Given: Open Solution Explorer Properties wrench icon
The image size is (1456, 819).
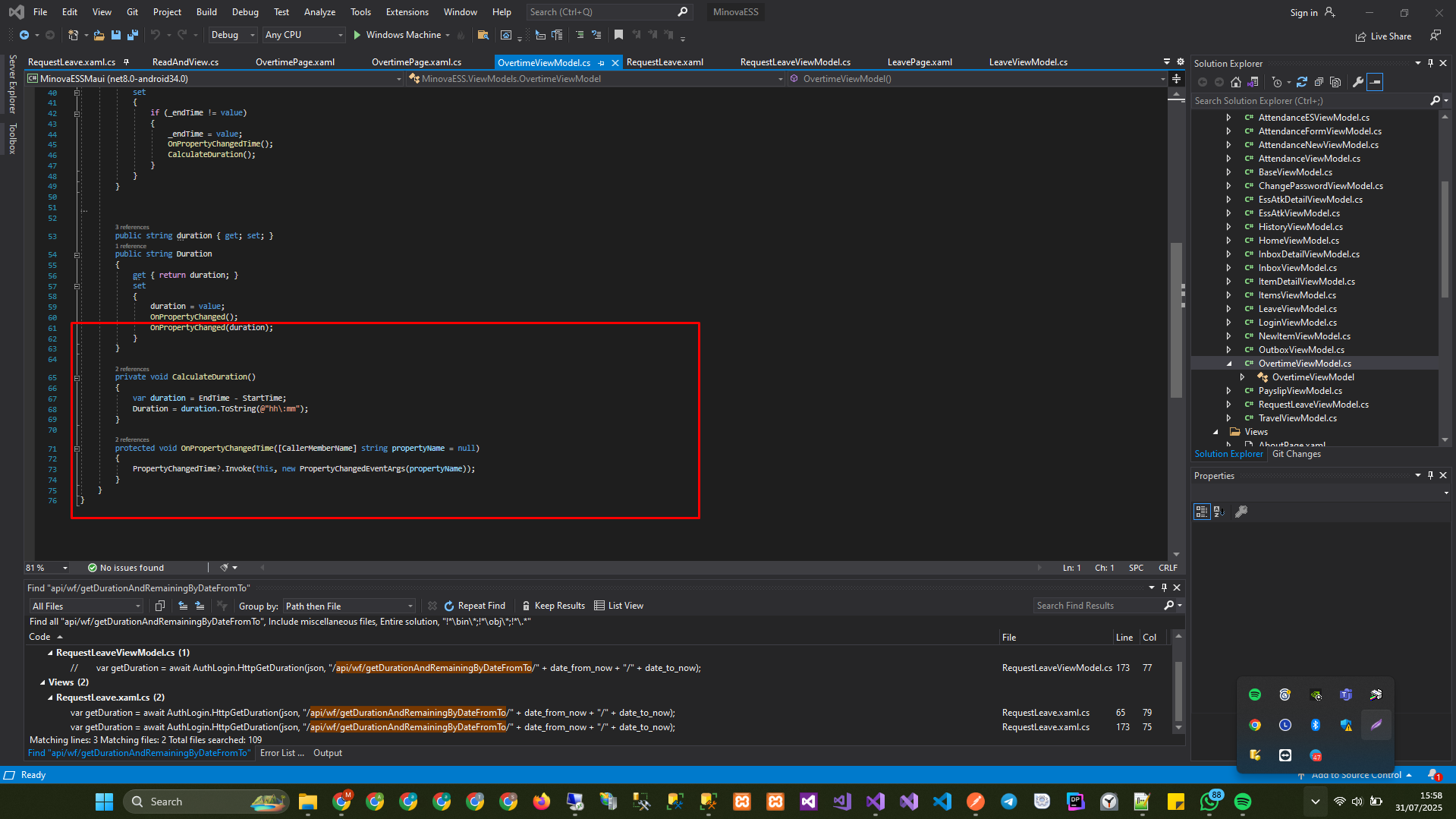Looking at the screenshot, I should tap(1358, 82).
